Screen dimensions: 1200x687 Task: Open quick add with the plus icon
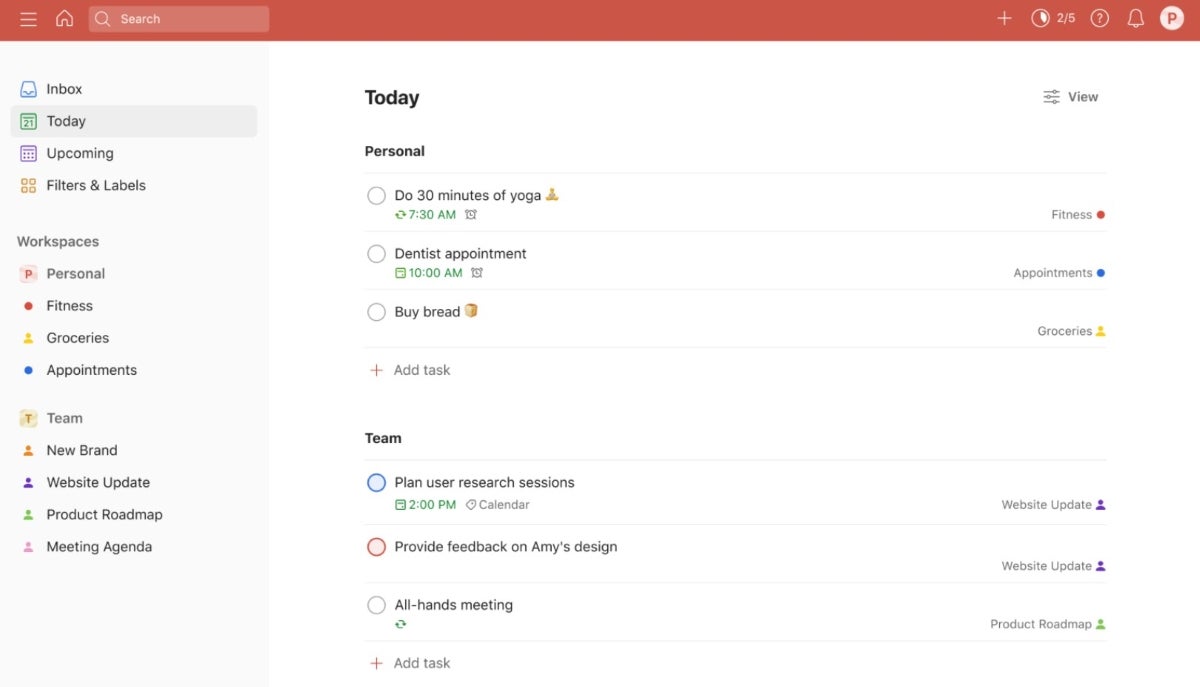coord(1003,17)
